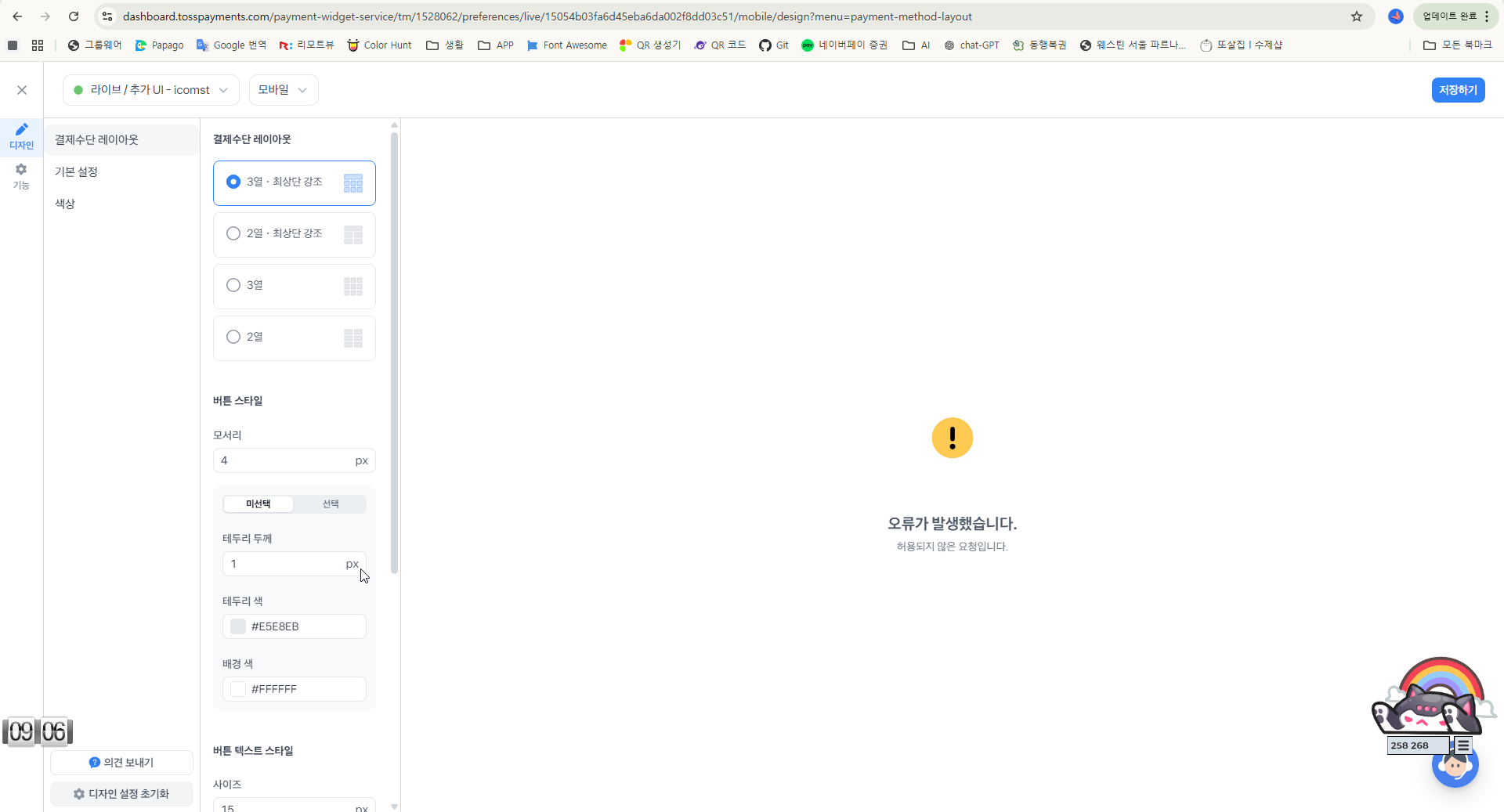
Task: Select 2열 · 최상단 강조 layout
Action: [295, 235]
